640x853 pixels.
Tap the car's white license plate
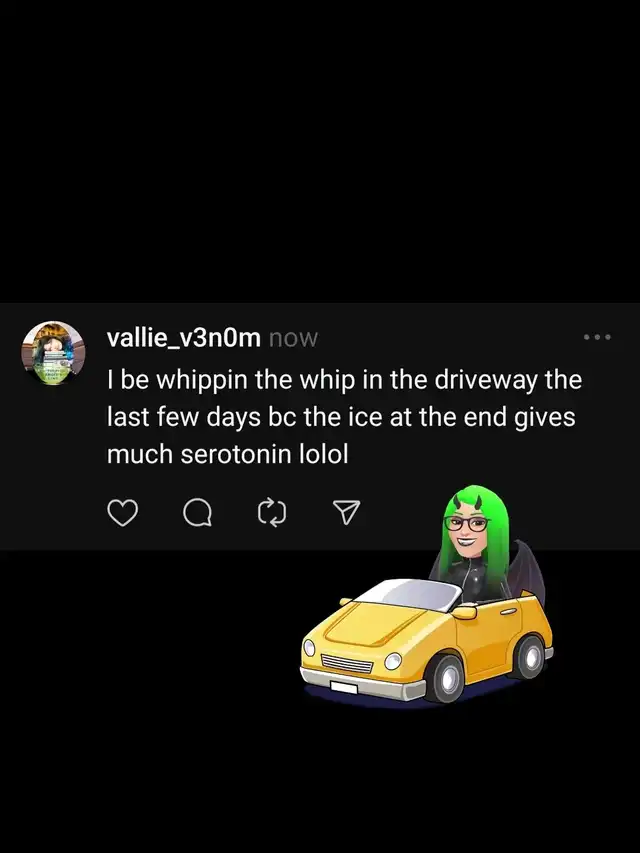[344, 687]
